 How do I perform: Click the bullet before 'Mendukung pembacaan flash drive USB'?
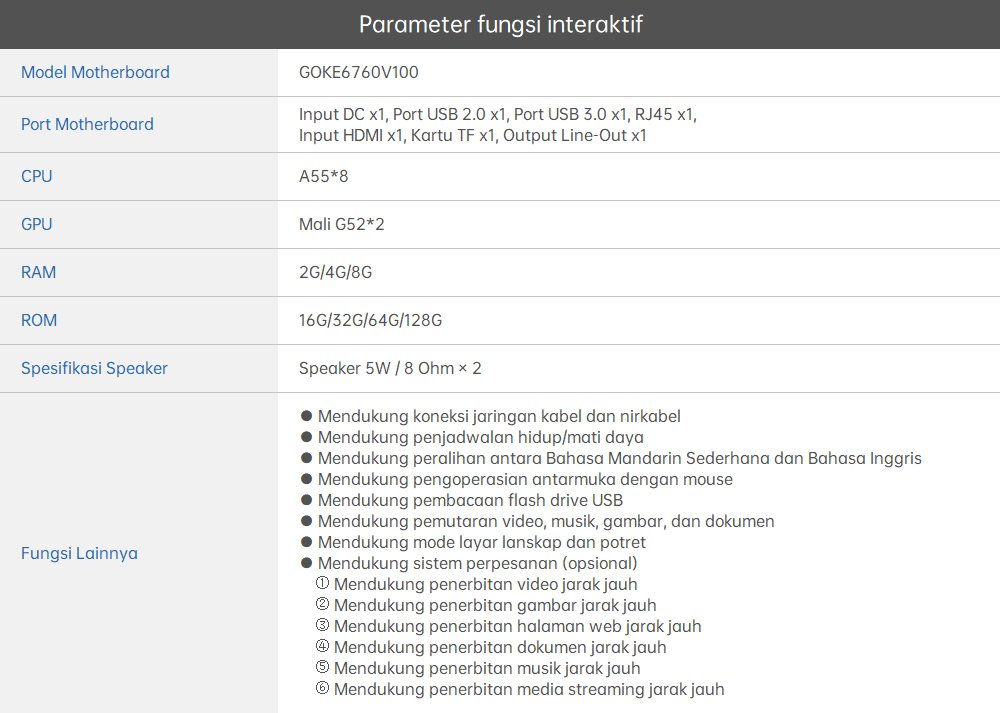tap(307, 500)
